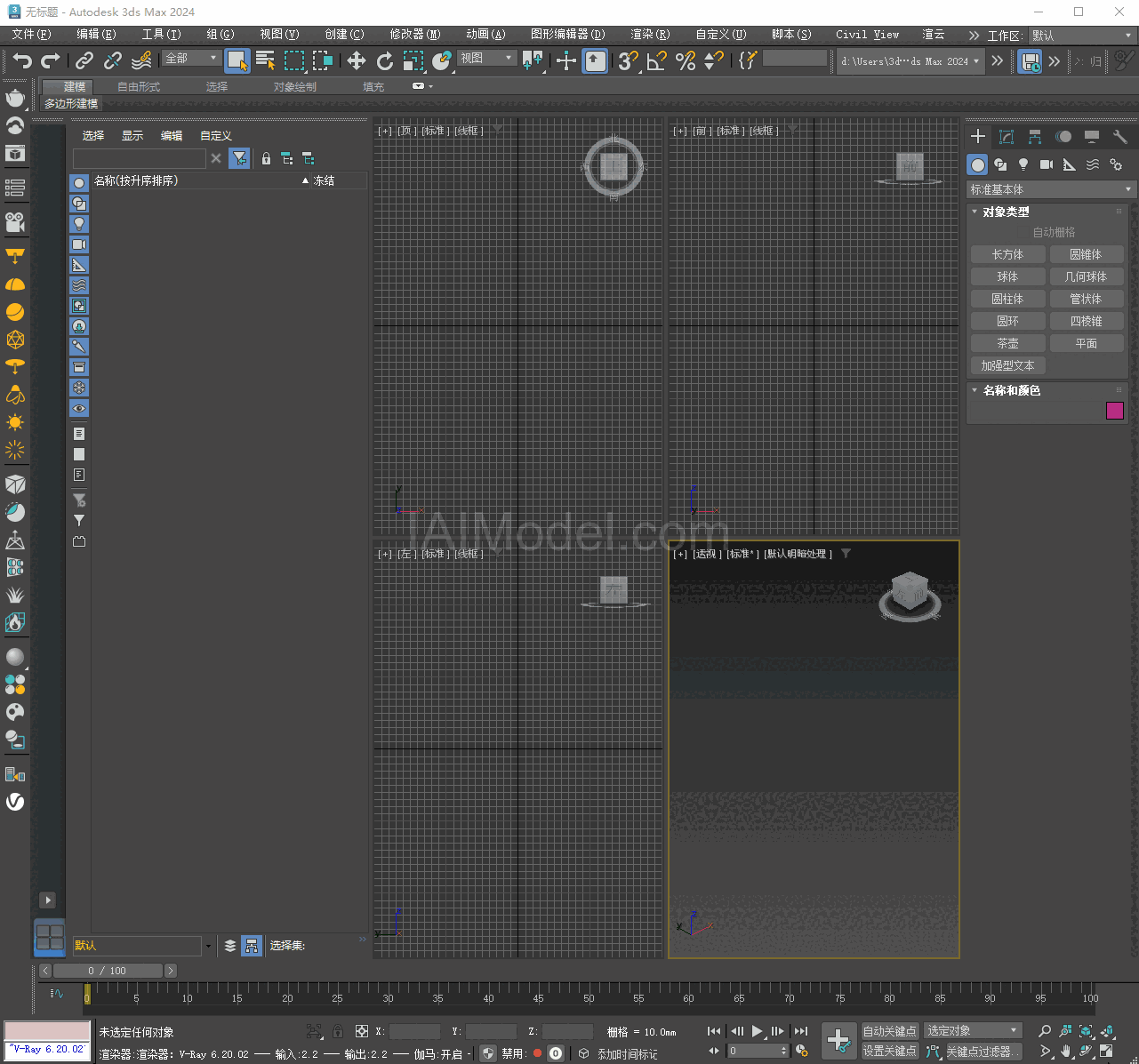Viewport: 1139px width, 1064px height.
Task: Open the 工作区 默认 dropdown
Action: click(1082, 36)
